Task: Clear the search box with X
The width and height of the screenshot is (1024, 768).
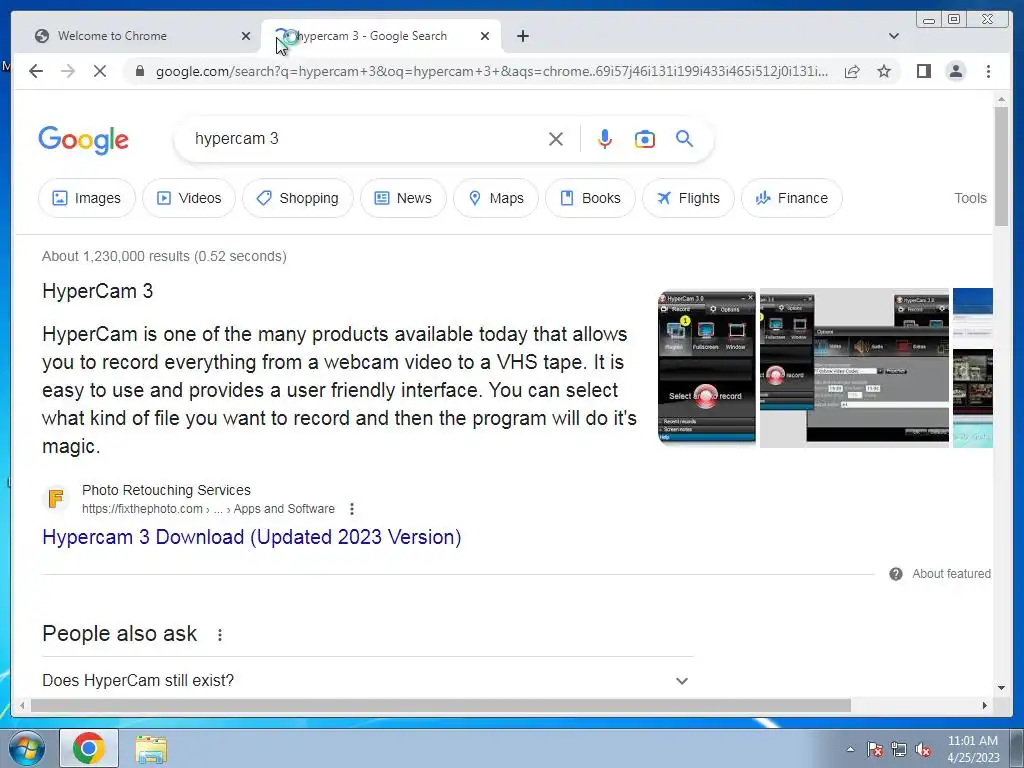Action: 556,139
